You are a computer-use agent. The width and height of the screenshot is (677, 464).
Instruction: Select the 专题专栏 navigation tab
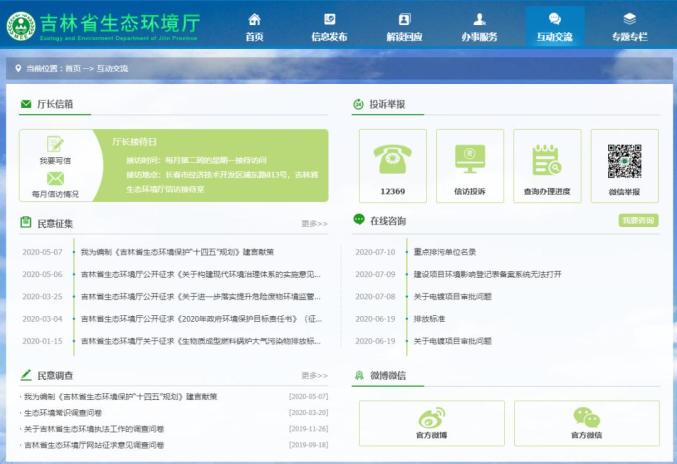[x=629, y=26]
